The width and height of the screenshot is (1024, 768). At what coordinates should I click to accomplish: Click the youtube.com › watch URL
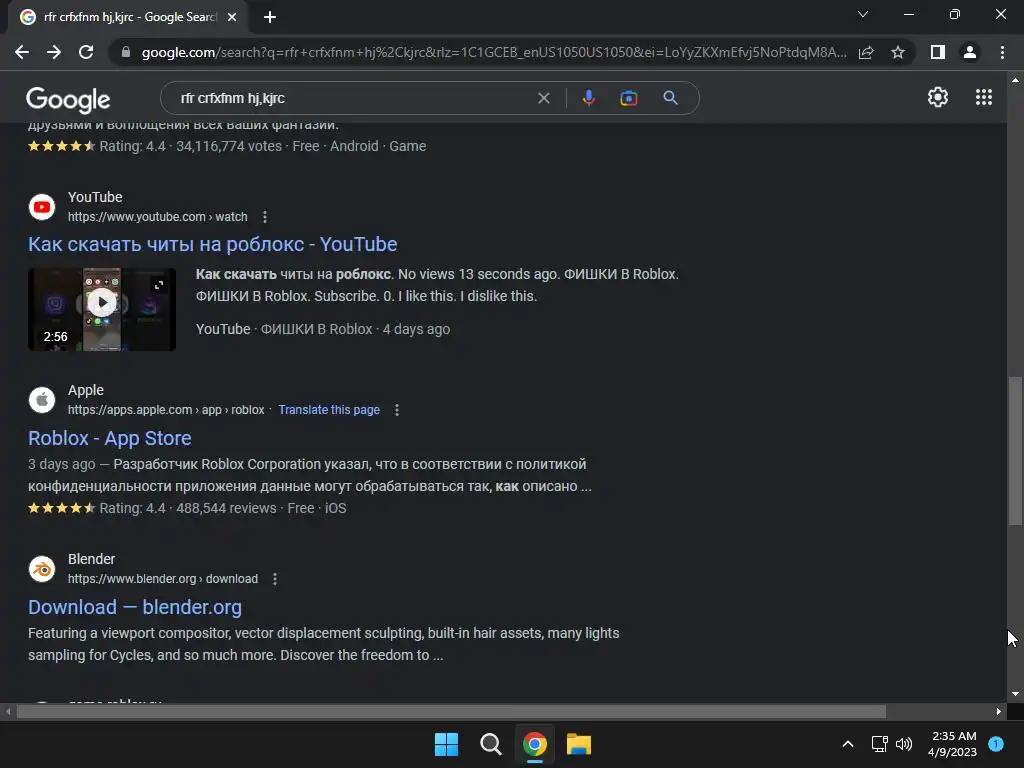[x=157, y=217]
